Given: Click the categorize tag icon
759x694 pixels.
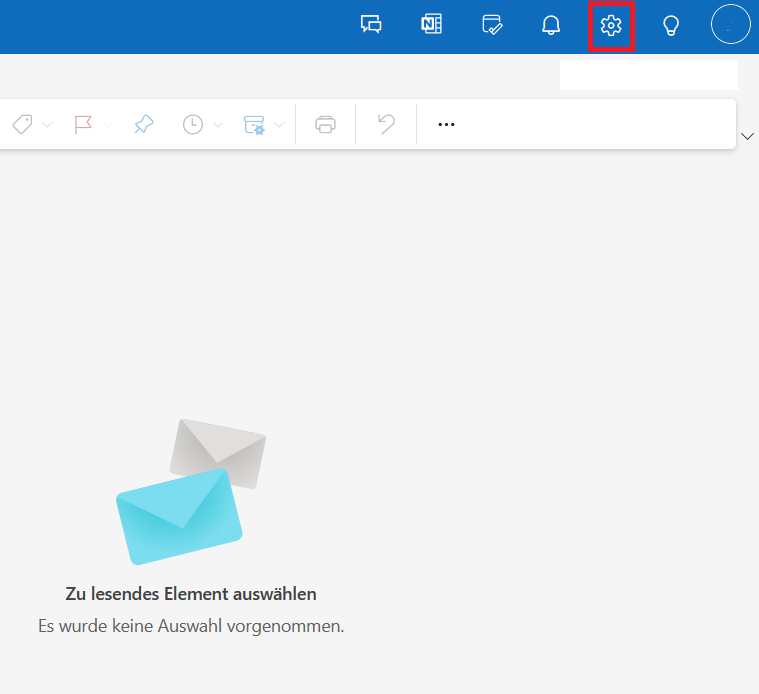Looking at the screenshot, I should (22, 124).
